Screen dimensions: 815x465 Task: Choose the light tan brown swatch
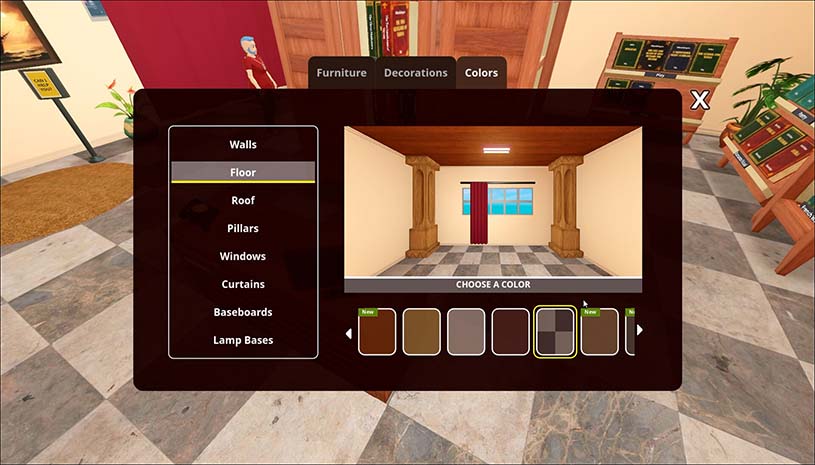422,331
